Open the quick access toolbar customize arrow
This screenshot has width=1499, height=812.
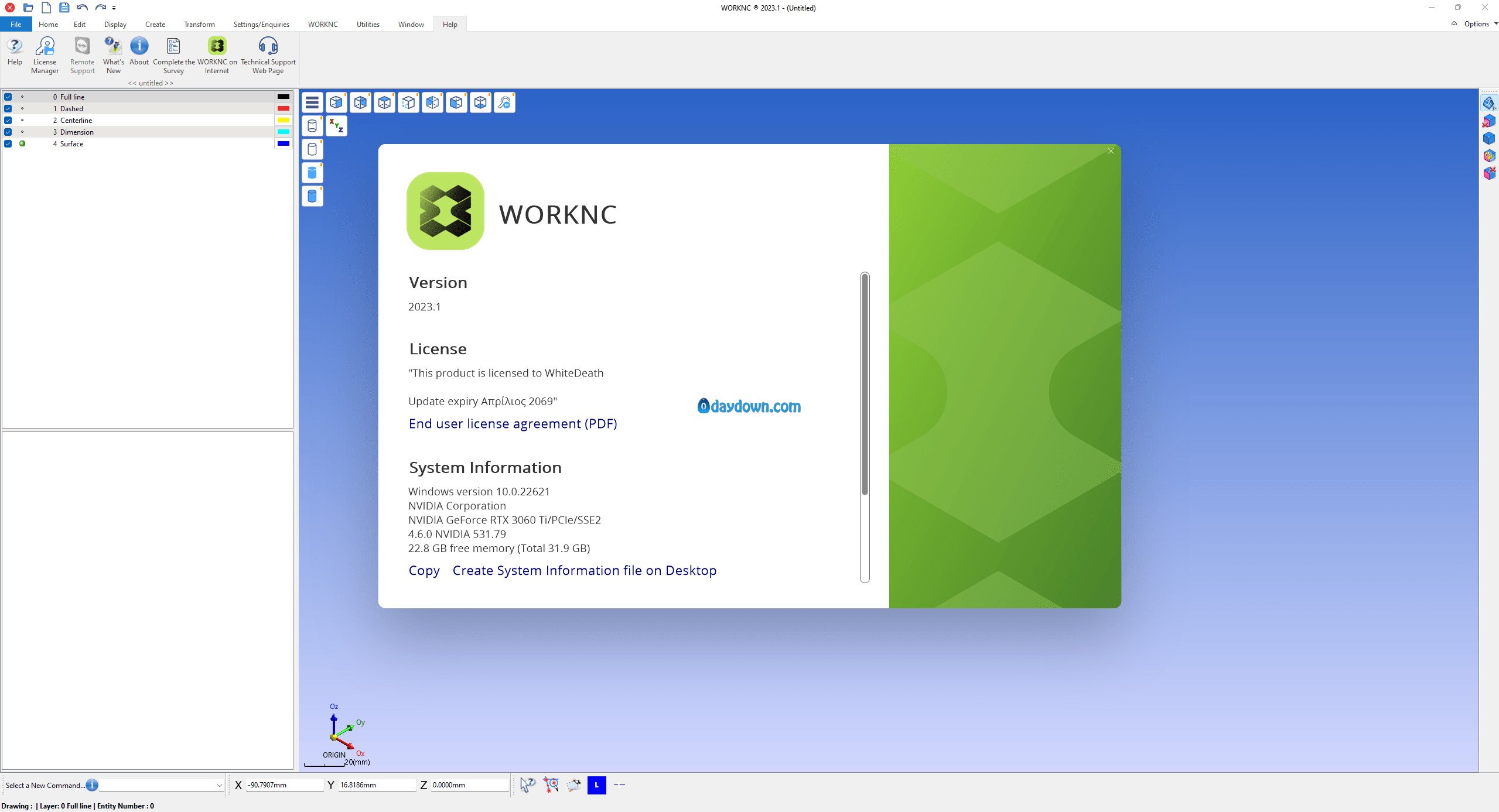click(114, 8)
